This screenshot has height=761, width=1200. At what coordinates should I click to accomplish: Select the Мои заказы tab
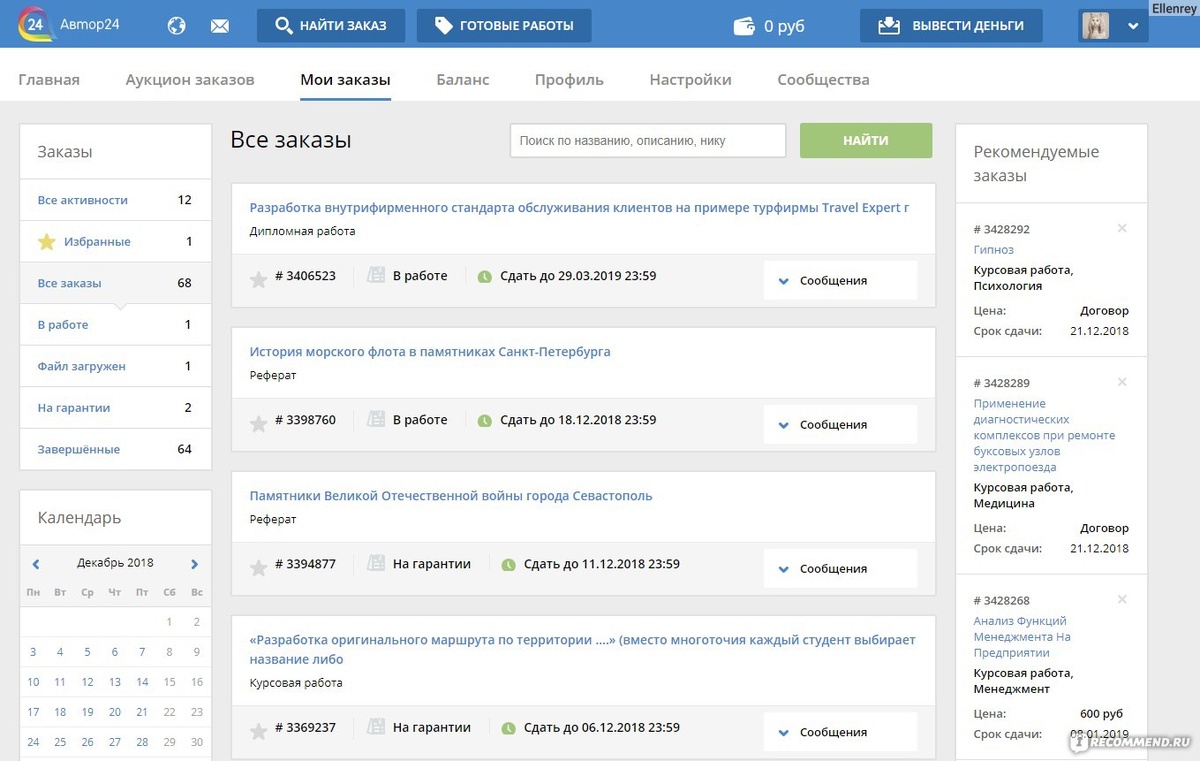(x=345, y=80)
